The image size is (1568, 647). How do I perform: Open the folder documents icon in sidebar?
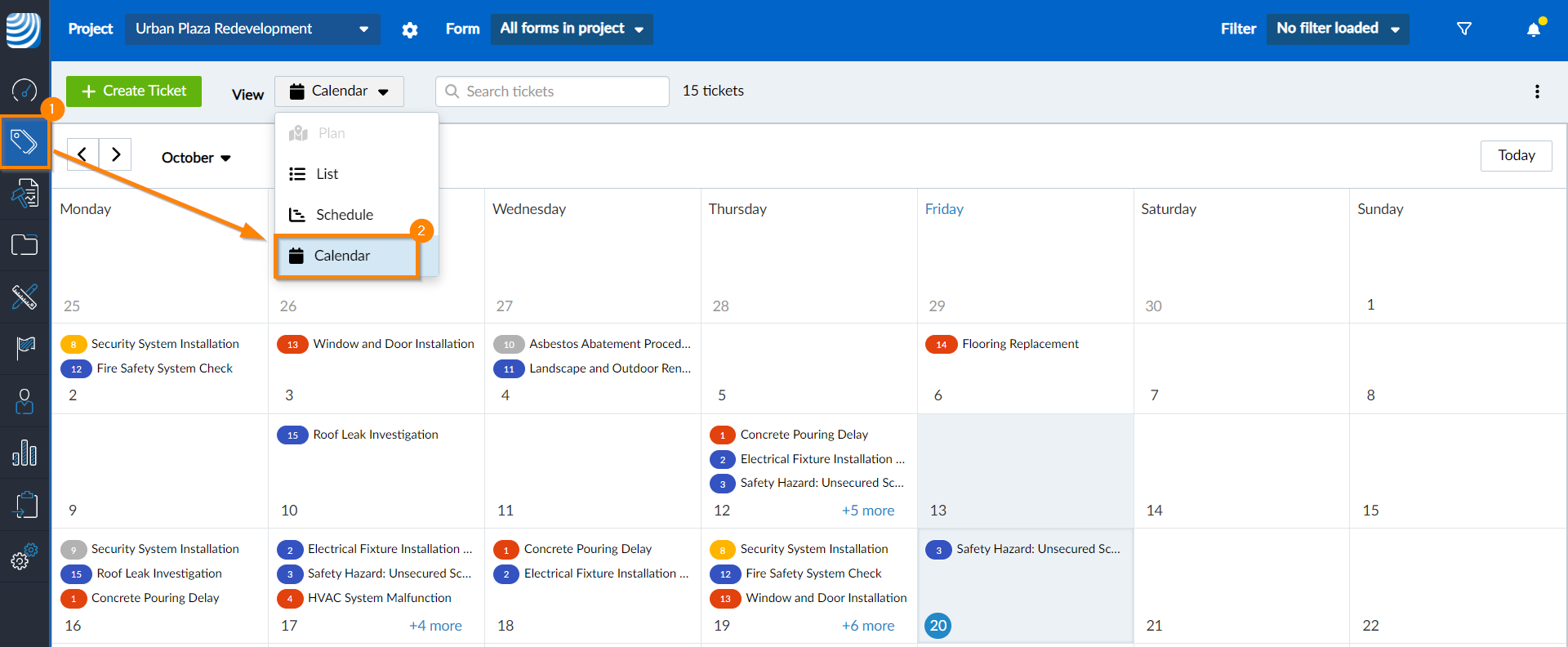point(24,245)
